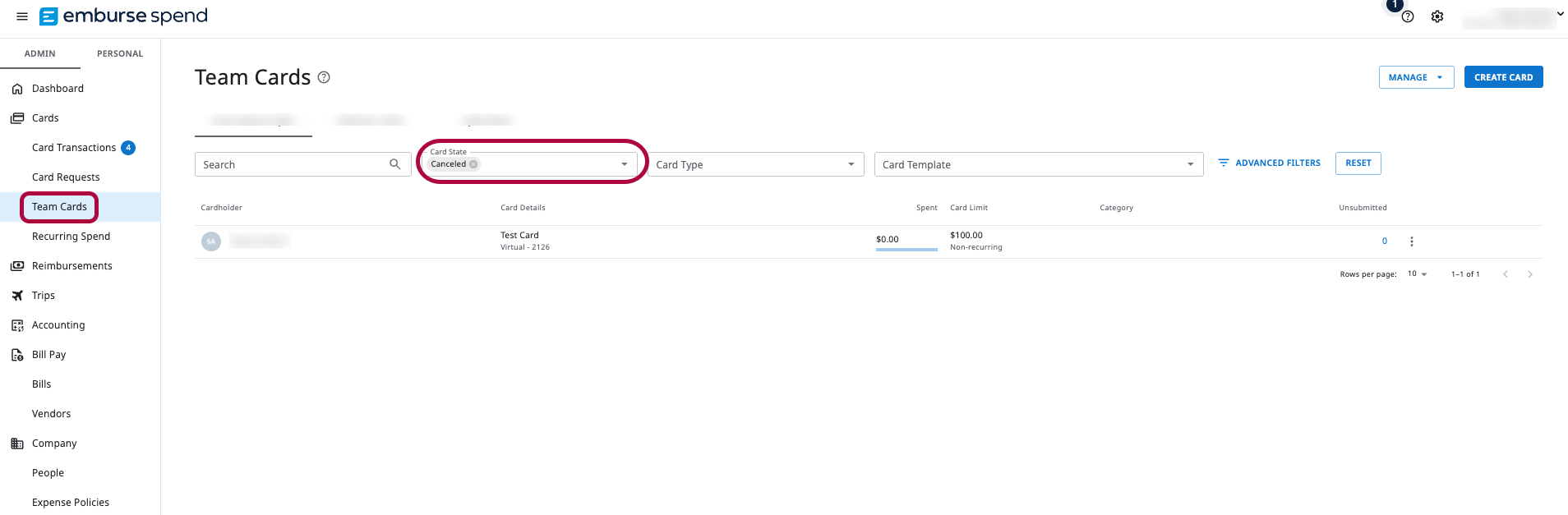The height and width of the screenshot is (515, 1568).
Task: Open the settings gear icon
Action: tap(1437, 17)
